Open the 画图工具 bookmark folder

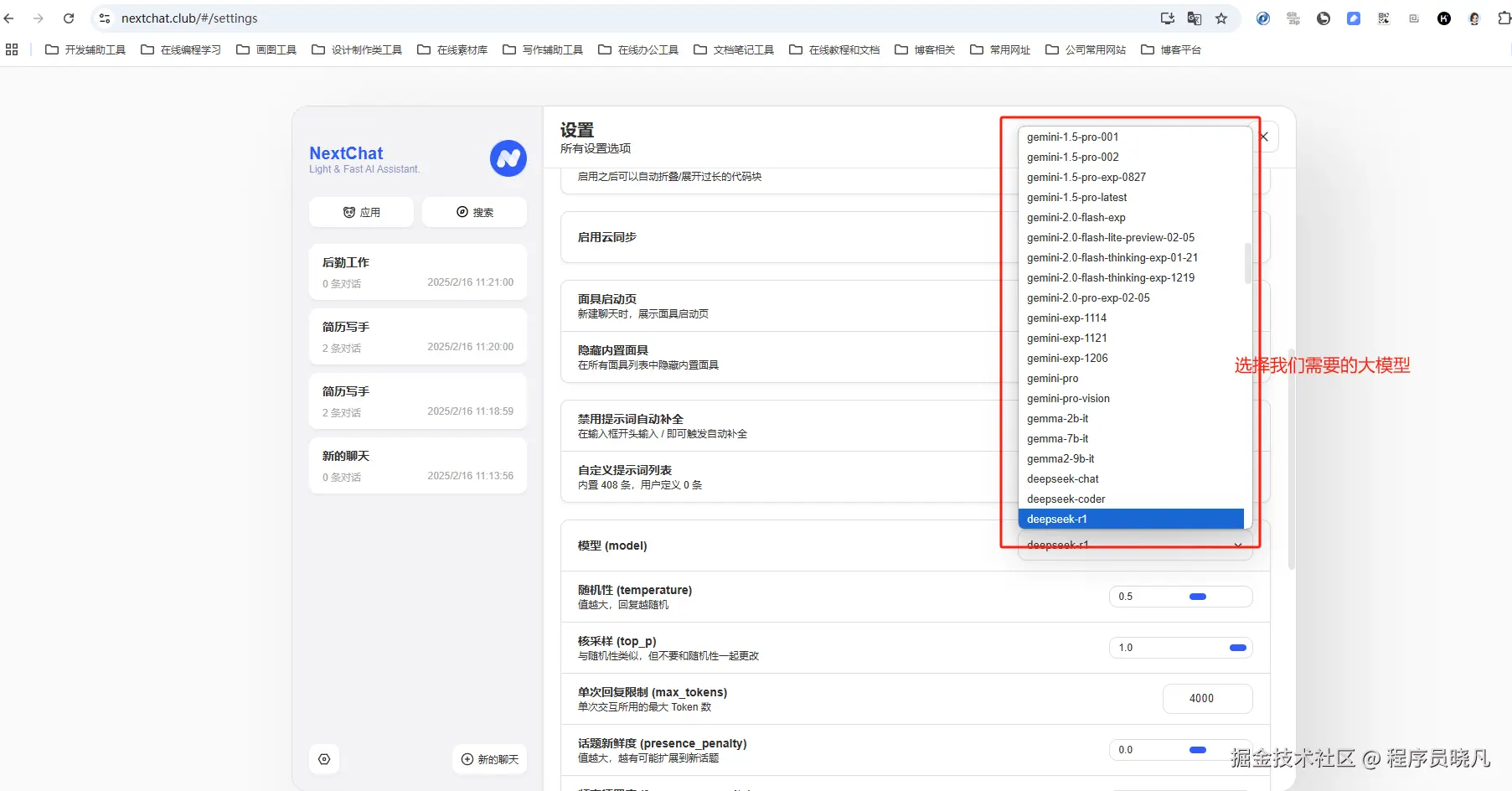click(x=266, y=49)
